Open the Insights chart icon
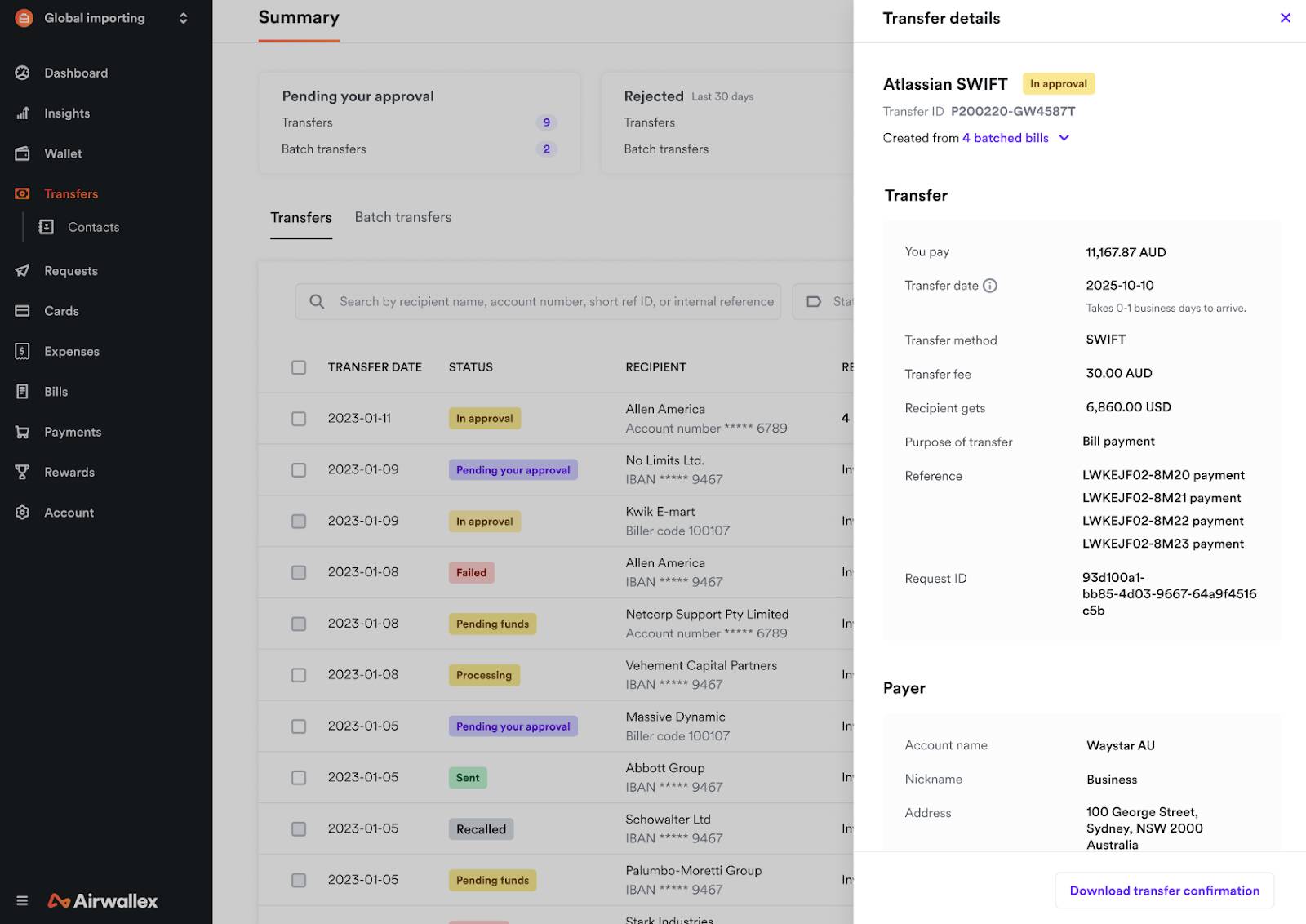The image size is (1306, 924). 23,113
